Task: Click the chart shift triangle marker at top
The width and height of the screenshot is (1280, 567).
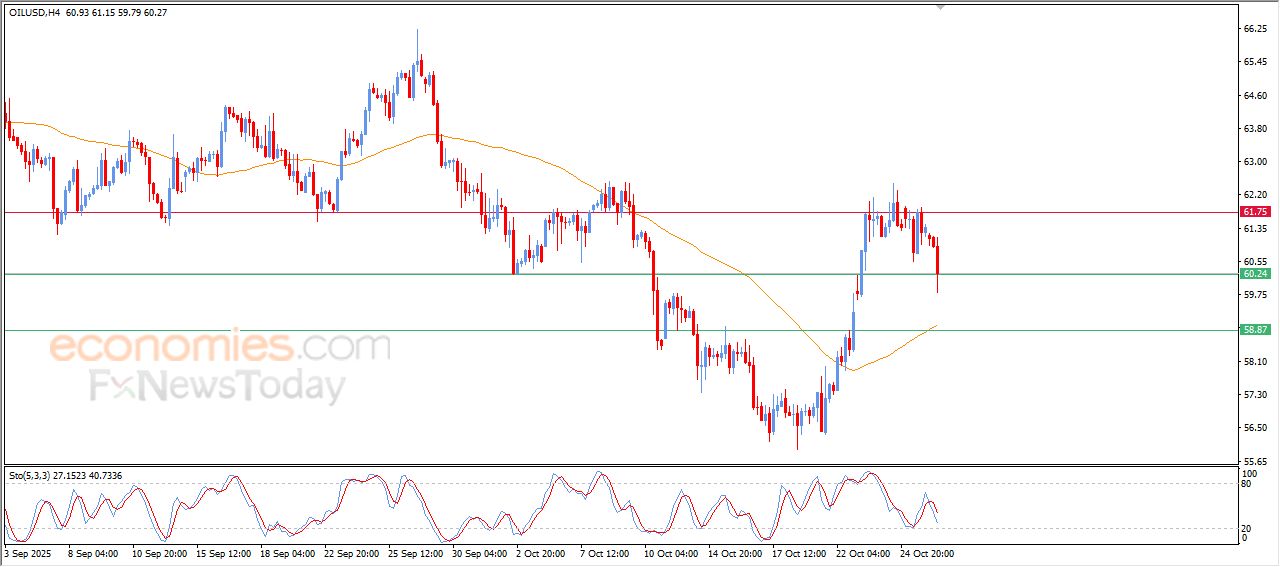Action: (x=938, y=7)
